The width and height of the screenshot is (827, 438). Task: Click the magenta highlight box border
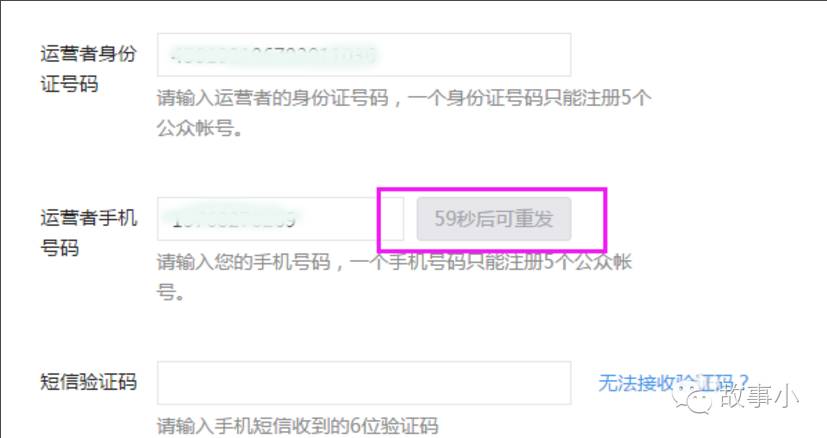click(492, 189)
